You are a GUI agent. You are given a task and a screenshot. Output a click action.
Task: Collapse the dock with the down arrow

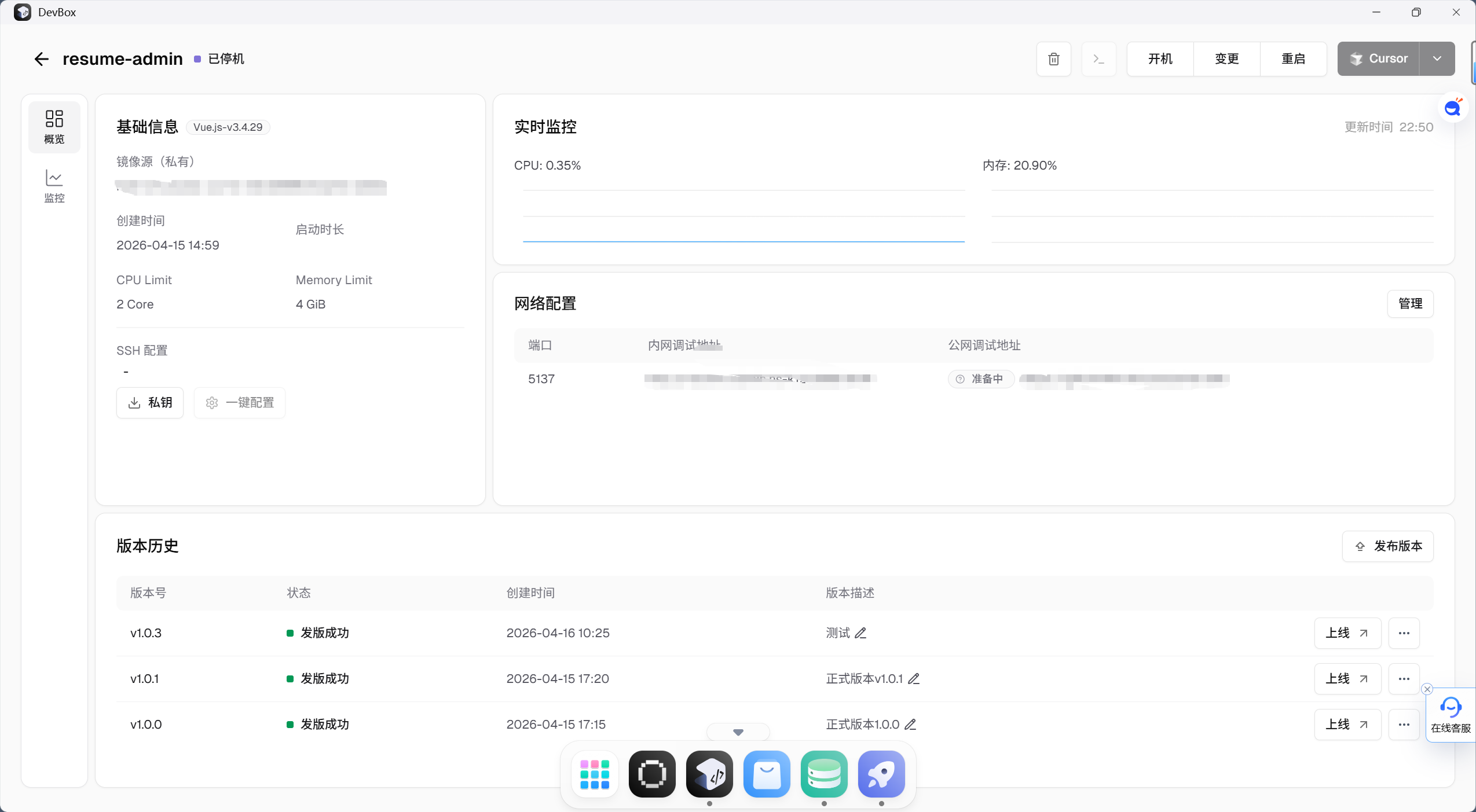pyautogui.click(x=738, y=732)
